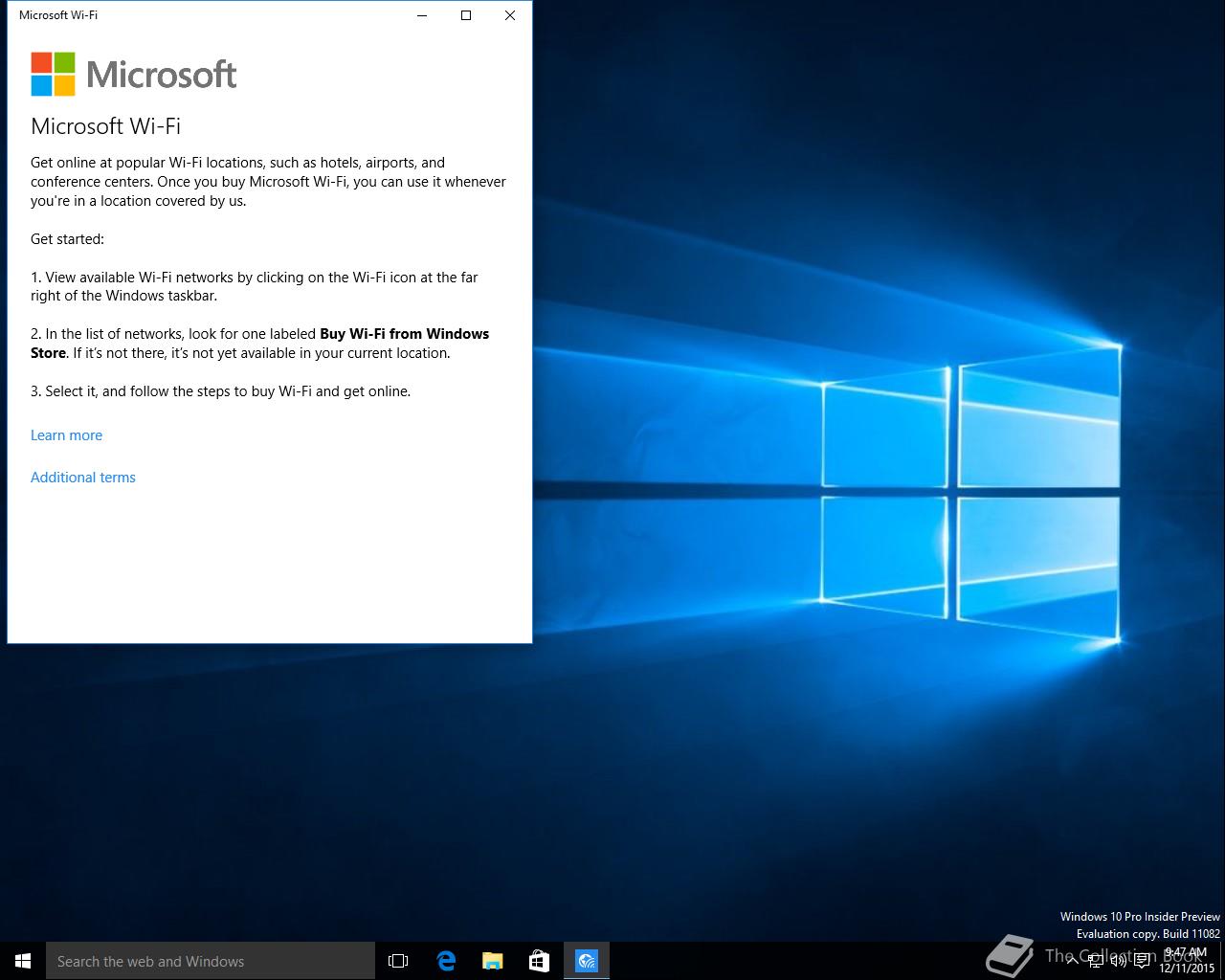Show hidden system tray icons
The width and height of the screenshot is (1225, 980).
click(1073, 961)
